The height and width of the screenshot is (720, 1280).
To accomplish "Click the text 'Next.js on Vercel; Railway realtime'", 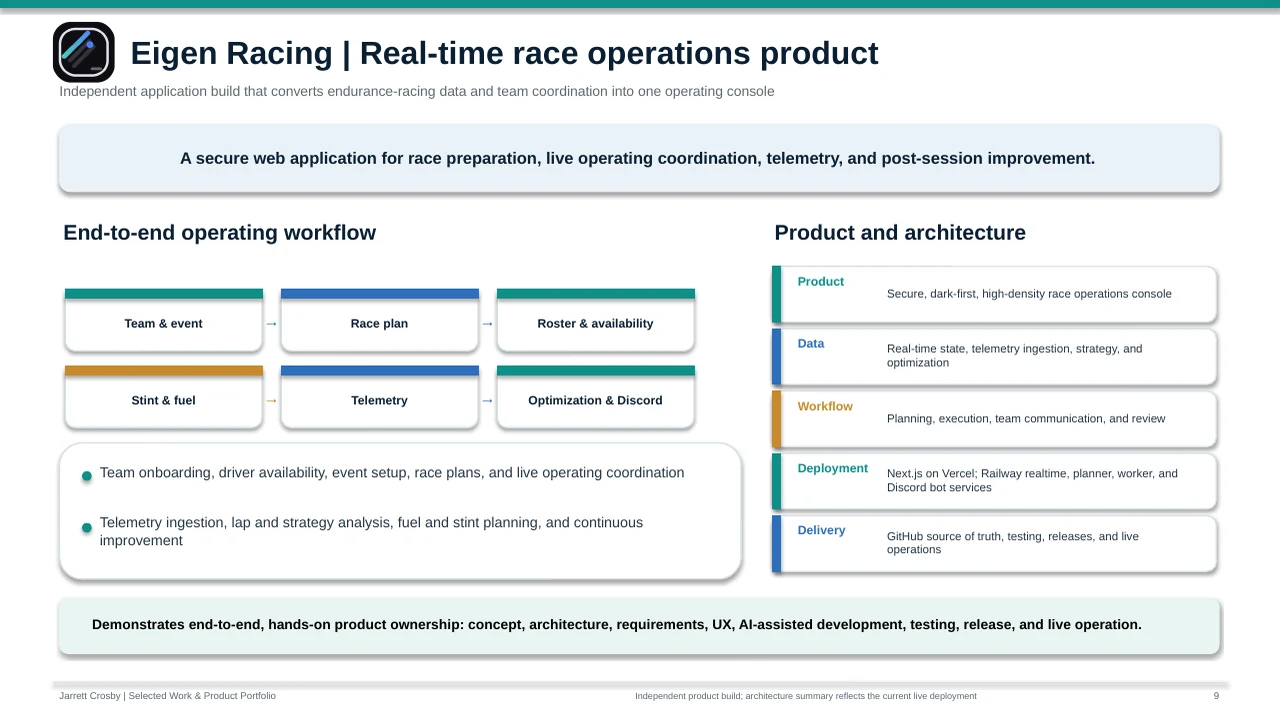I will pyautogui.click(x=1032, y=481).
